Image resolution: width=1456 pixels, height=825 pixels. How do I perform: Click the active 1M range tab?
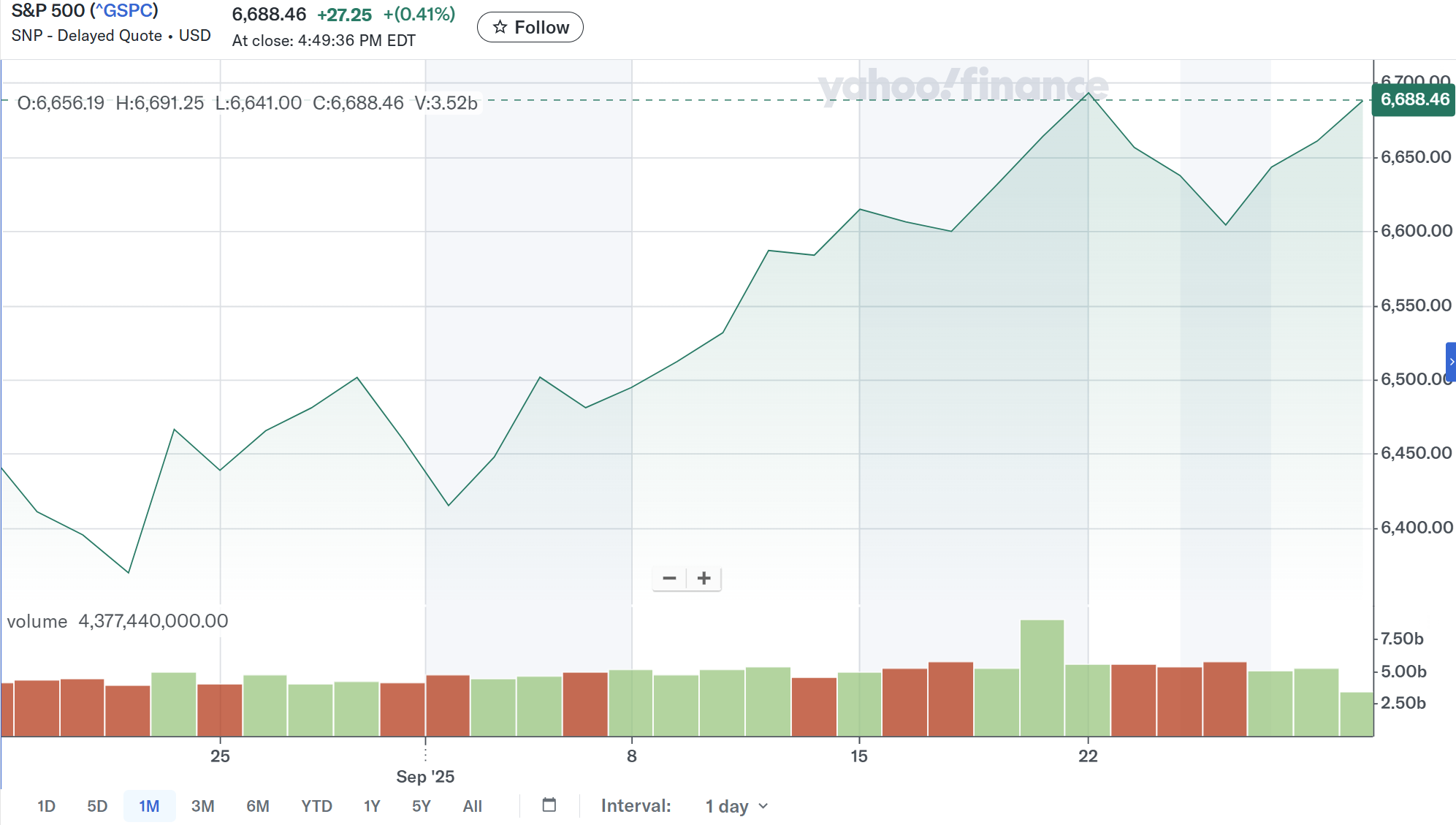149,806
